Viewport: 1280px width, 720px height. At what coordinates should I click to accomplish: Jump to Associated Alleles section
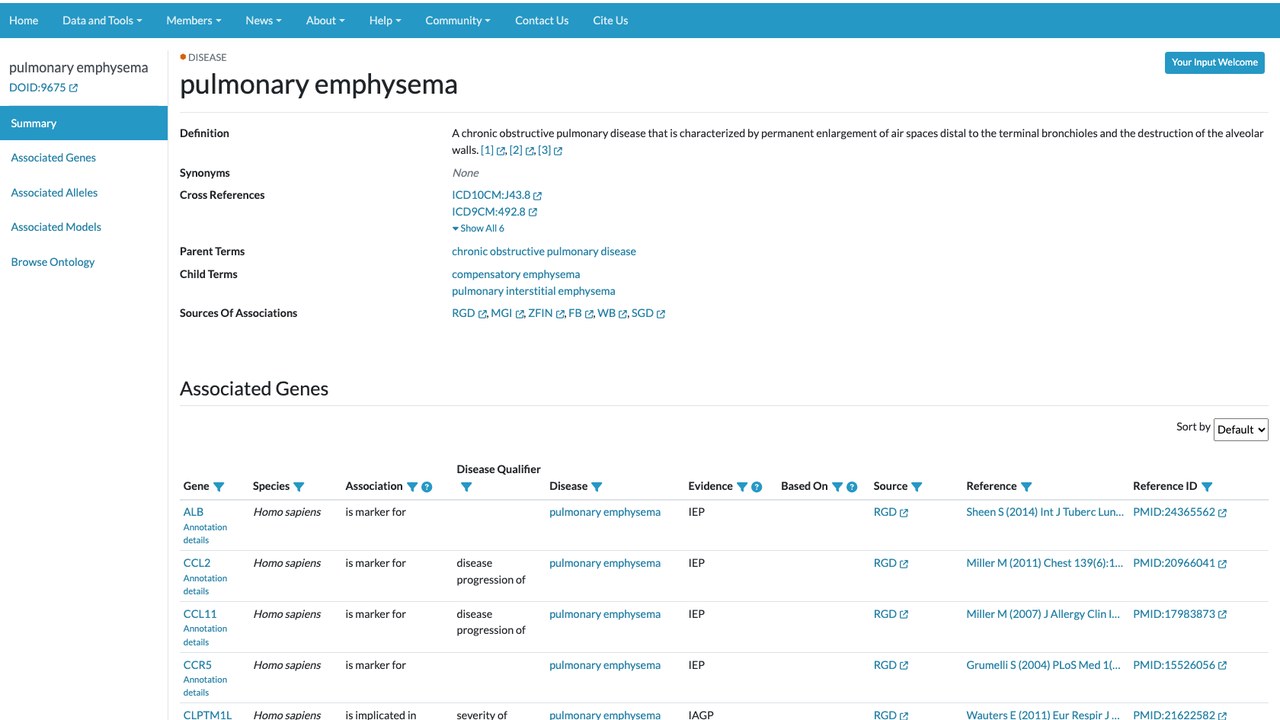click(55, 193)
